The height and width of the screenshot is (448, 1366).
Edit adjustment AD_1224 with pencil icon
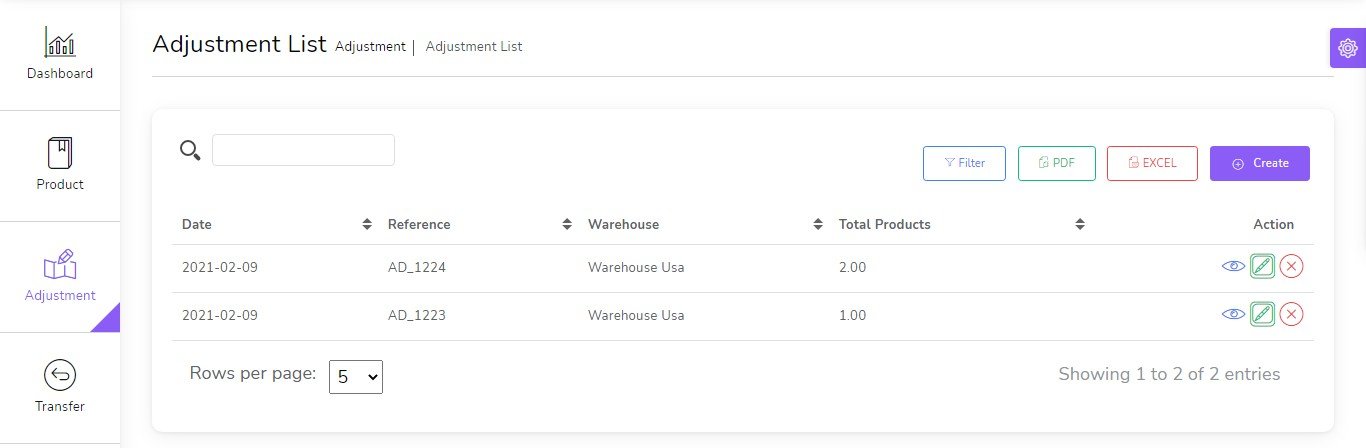1262,266
